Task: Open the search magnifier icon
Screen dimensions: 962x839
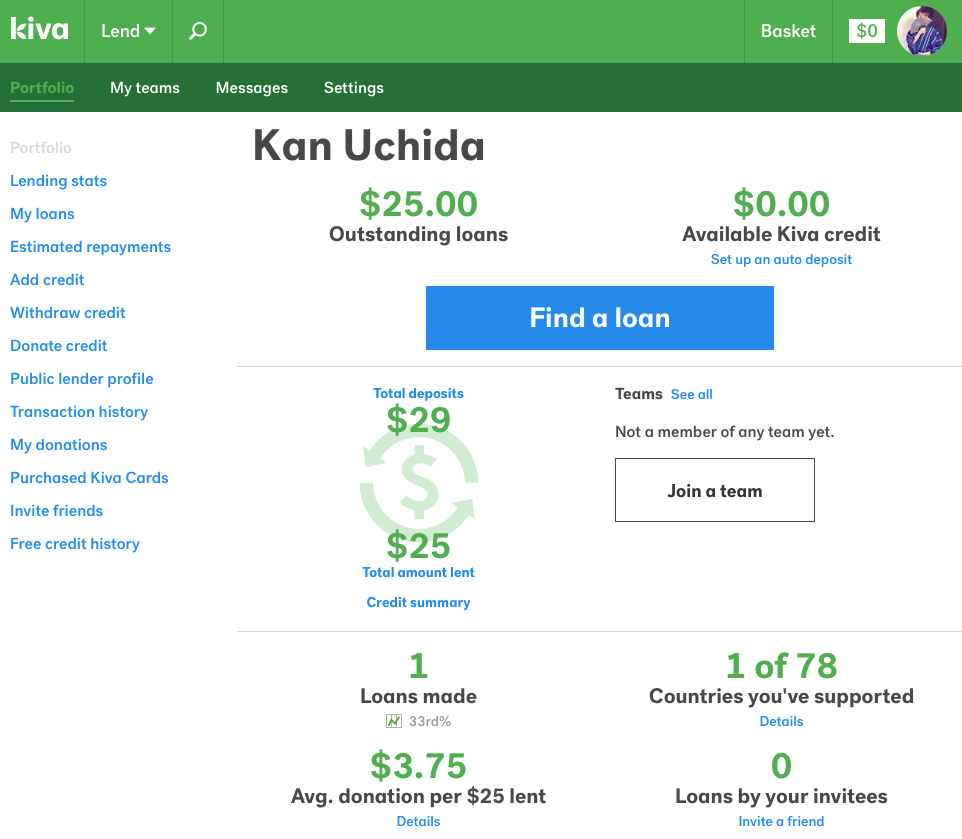Action: click(x=198, y=31)
